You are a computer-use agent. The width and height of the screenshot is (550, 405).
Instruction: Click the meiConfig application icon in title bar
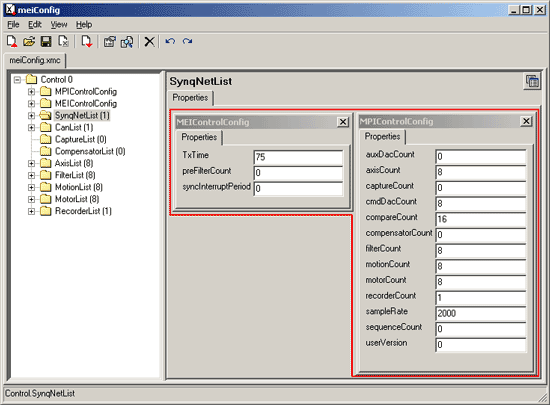[11, 10]
